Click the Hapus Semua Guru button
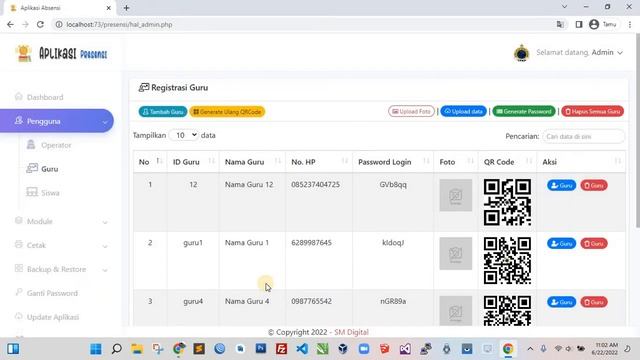Viewport: 640px width, 360px height. (593, 111)
